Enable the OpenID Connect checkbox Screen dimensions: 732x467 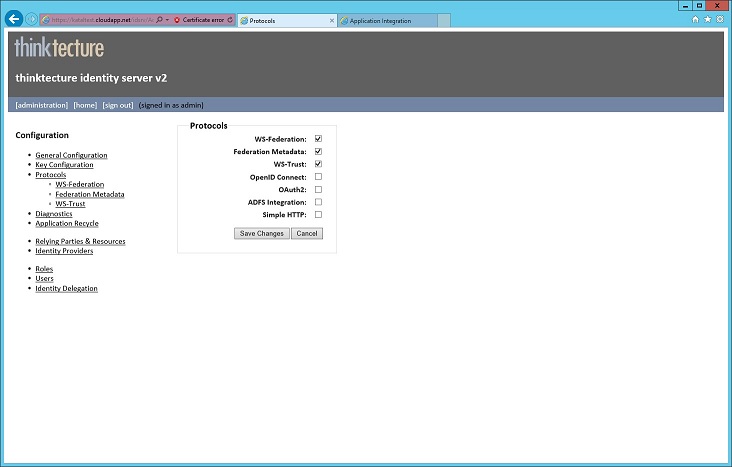click(x=318, y=177)
